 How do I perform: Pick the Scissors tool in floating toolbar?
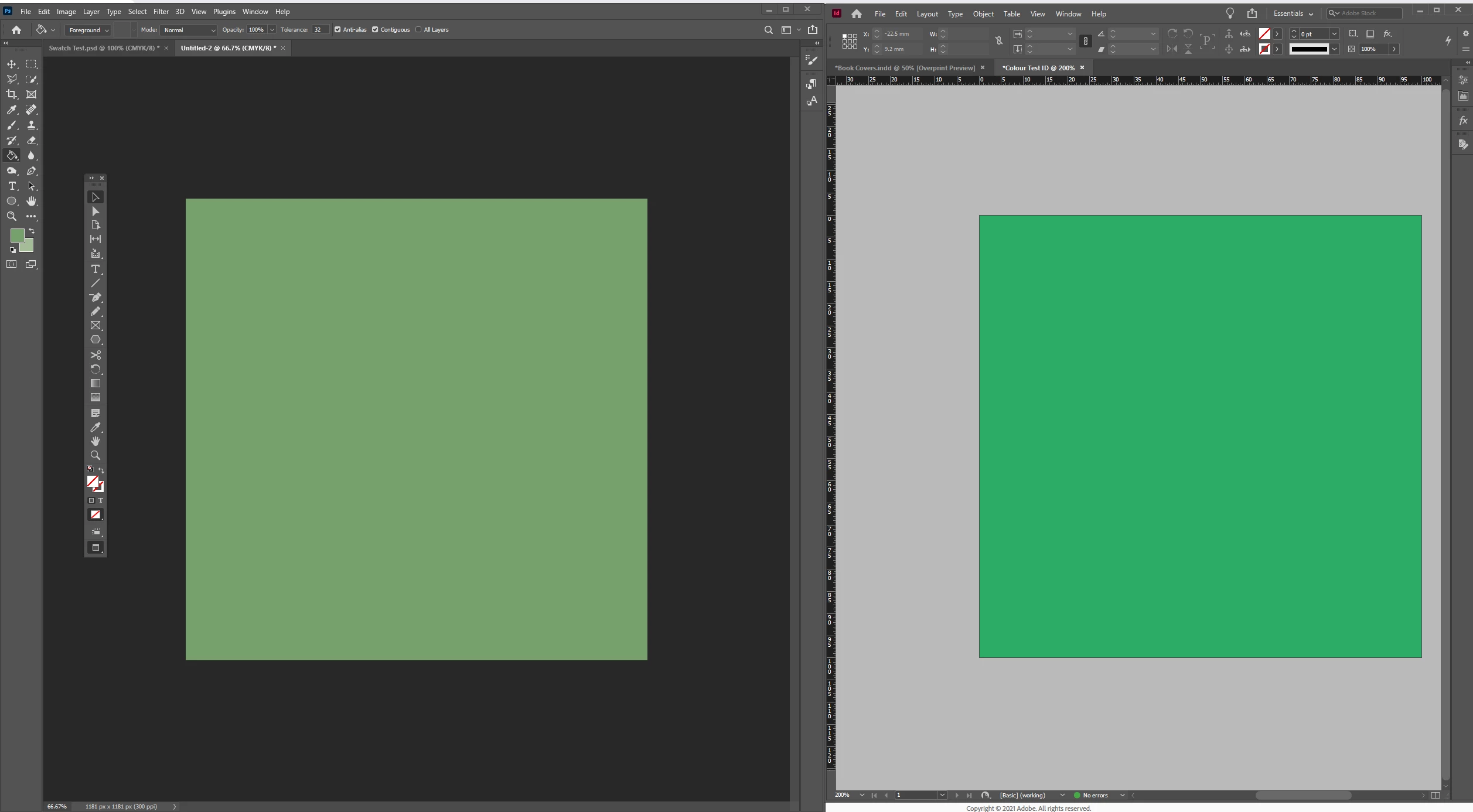coord(96,355)
